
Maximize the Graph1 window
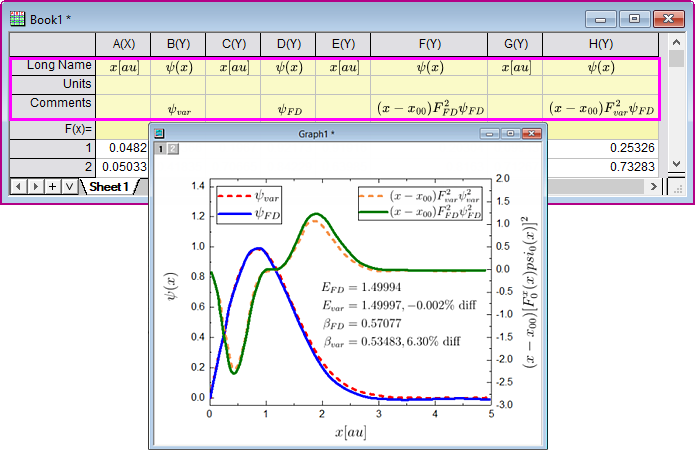point(510,133)
